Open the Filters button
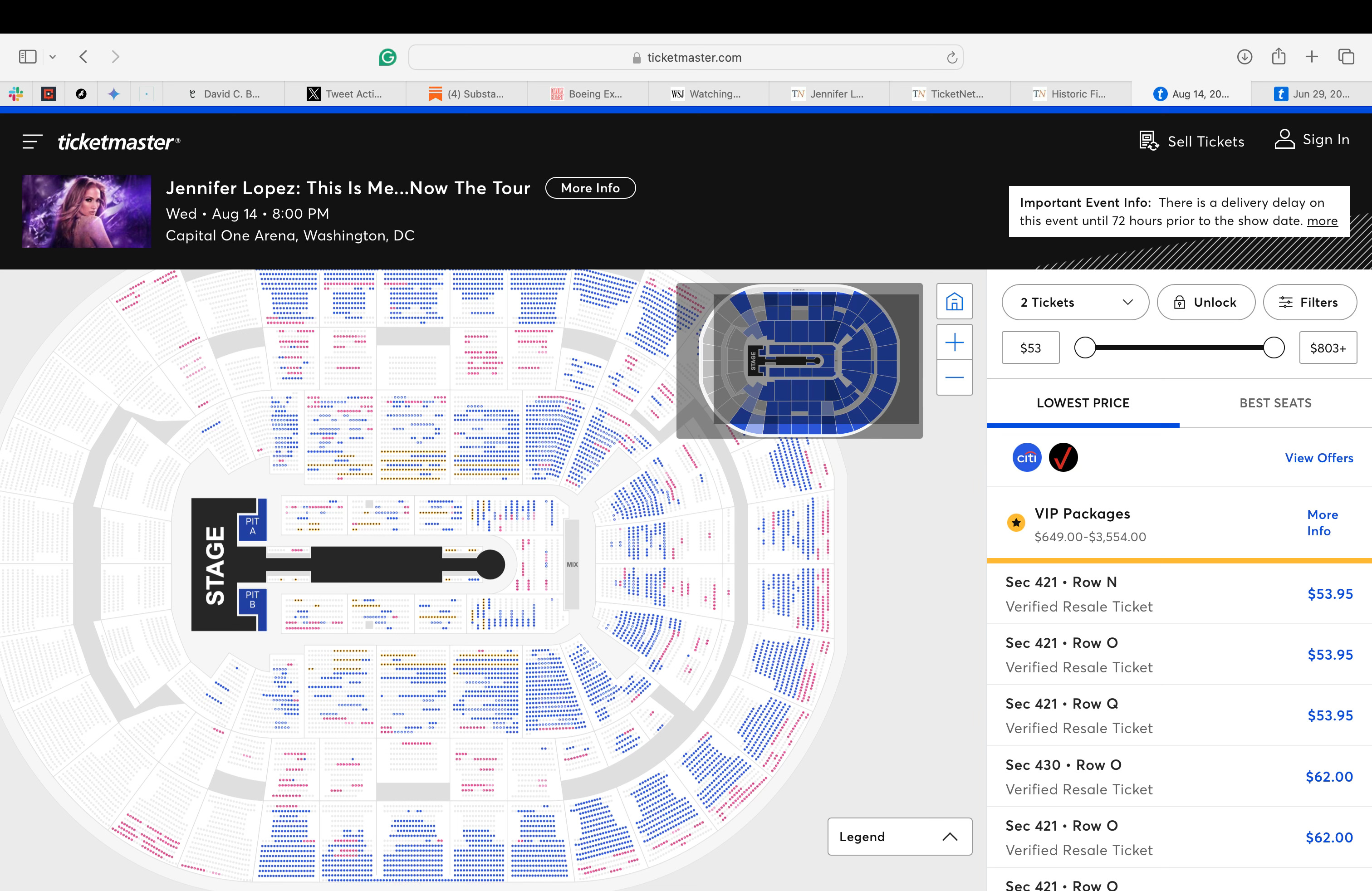This screenshot has height=891, width=1372. [x=1310, y=302]
